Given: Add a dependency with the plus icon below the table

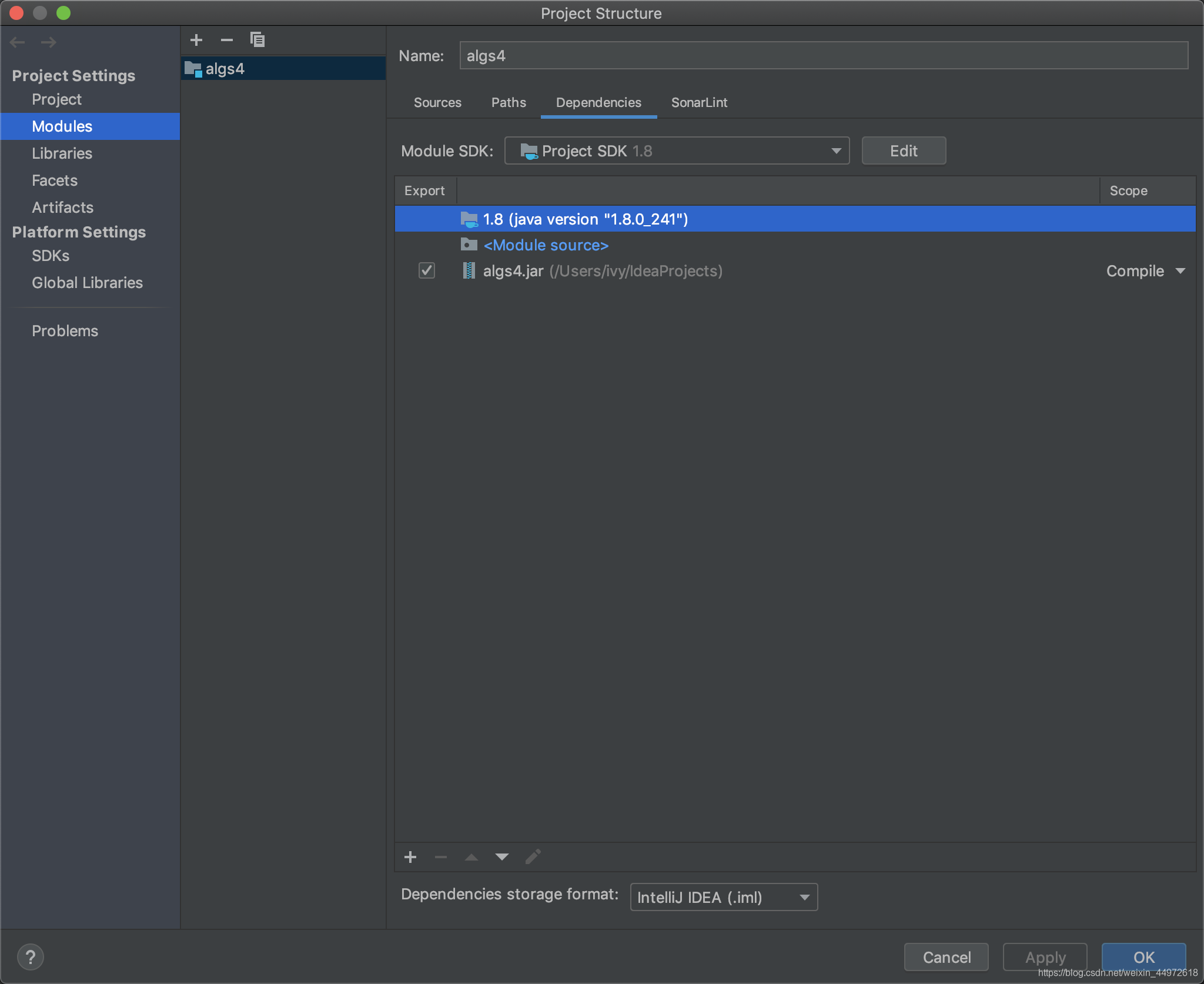Looking at the screenshot, I should [x=410, y=857].
